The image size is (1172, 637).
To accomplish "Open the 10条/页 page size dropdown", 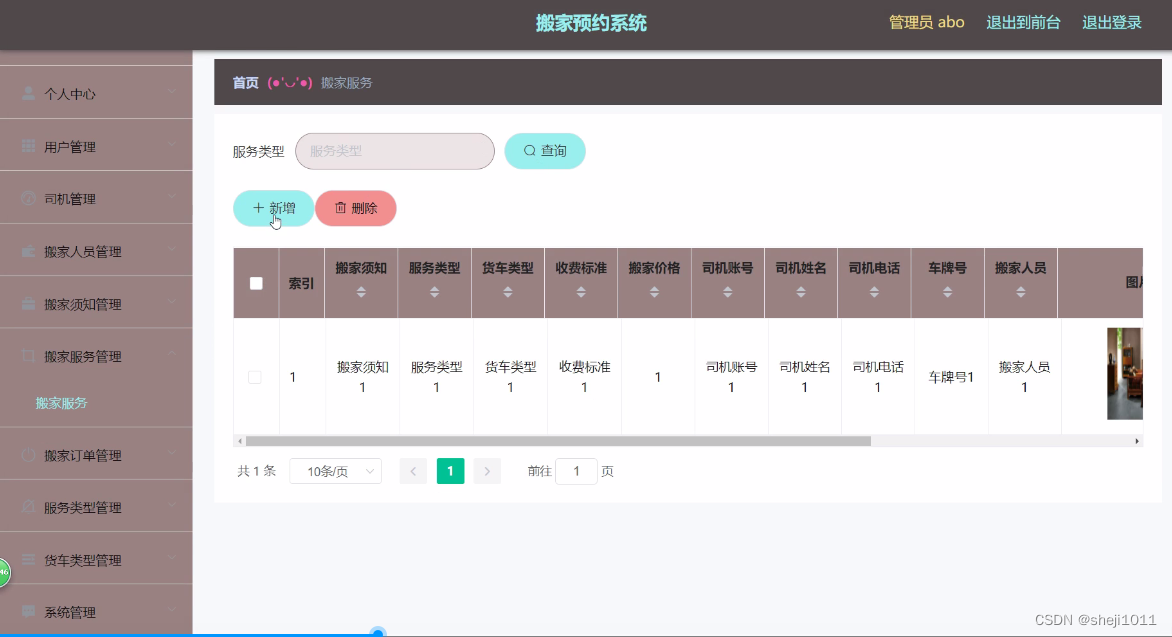I will 335,470.
